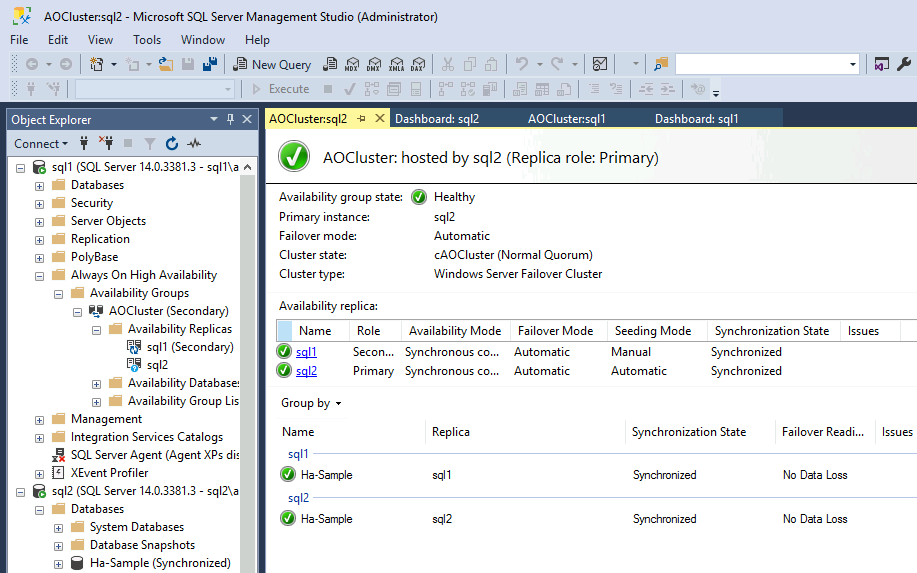Click the Navigate Backward arrow

point(32,64)
